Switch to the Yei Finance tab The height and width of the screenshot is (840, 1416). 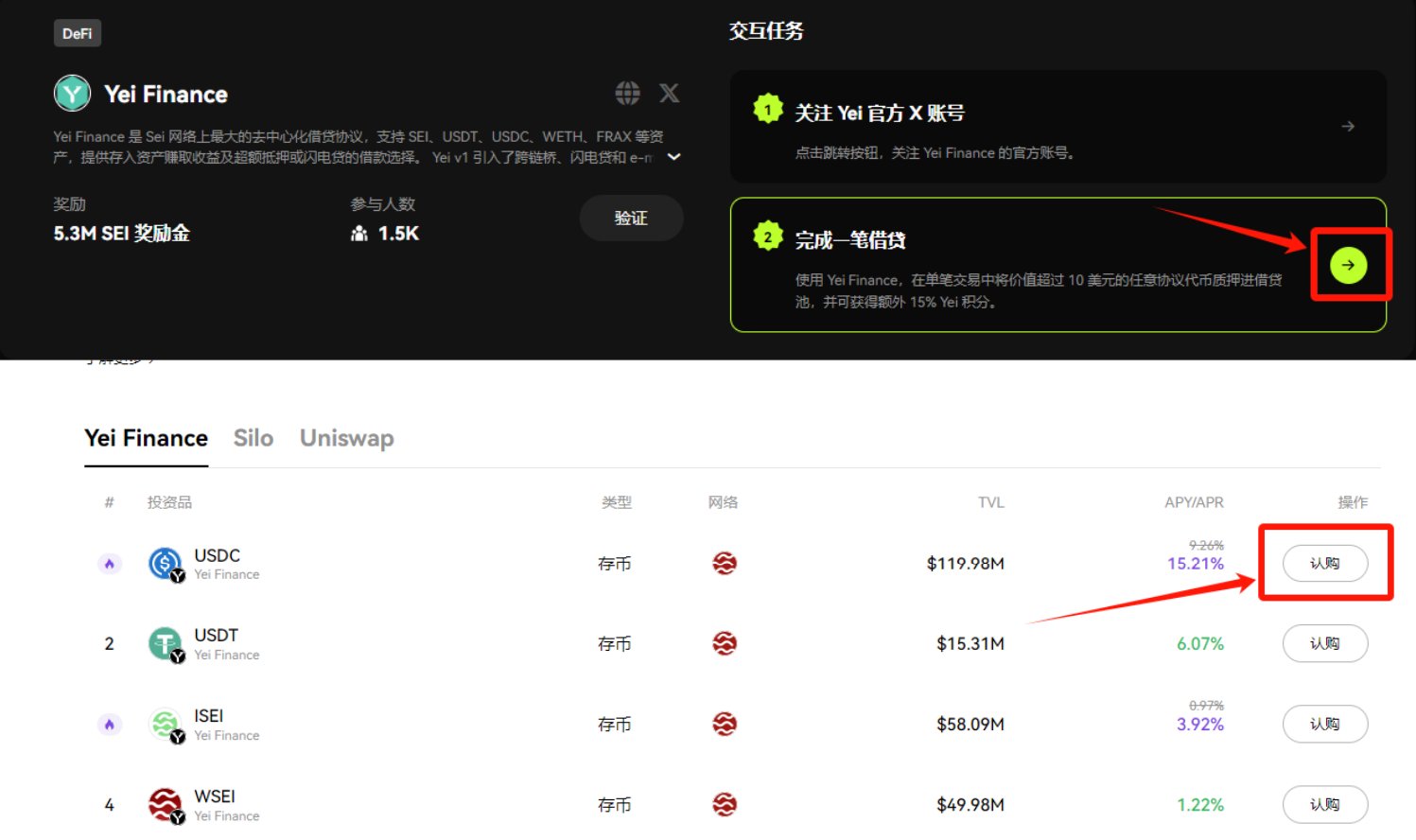tap(146, 438)
